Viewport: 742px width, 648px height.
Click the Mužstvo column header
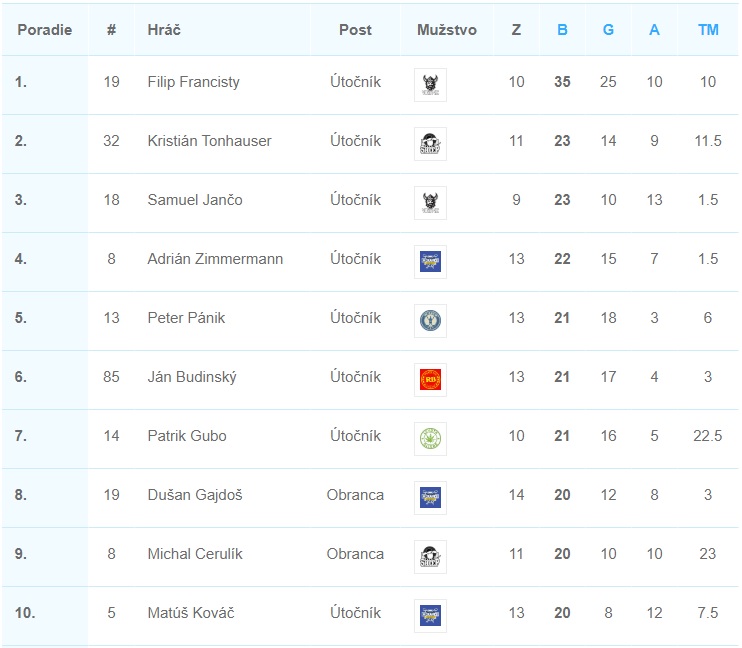click(446, 30)
